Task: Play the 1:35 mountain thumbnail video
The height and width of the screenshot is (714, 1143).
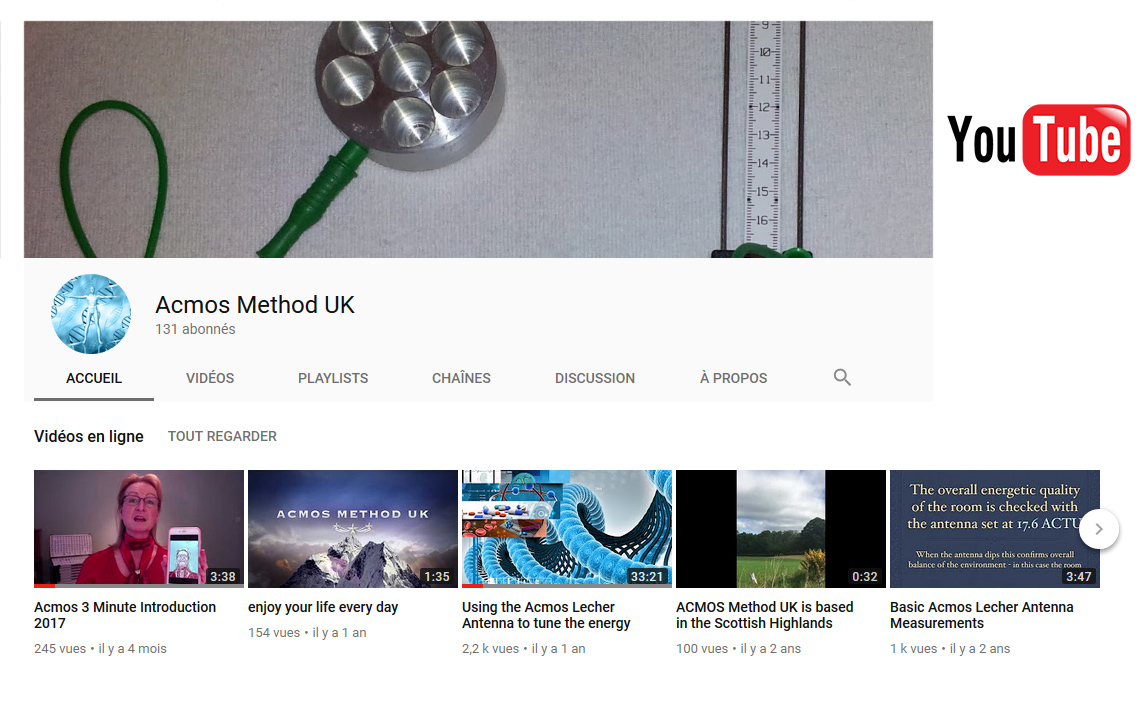Action: point(353,529)
